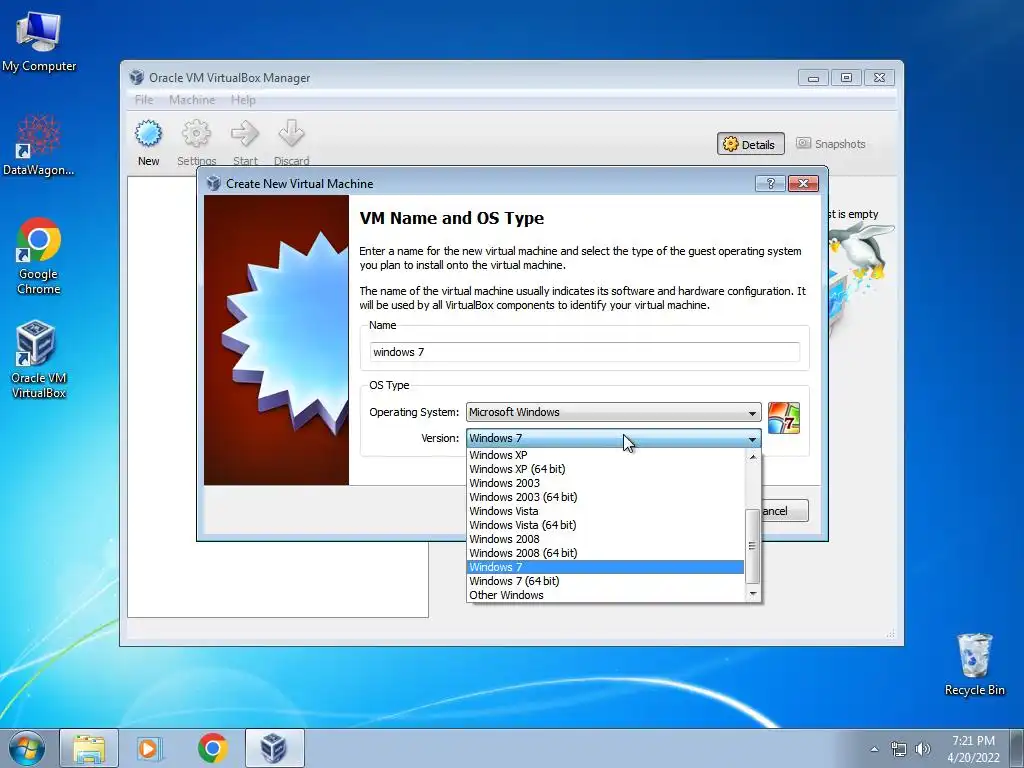Image resolution: width=1024 pixels, height=768 pixels.
Task: Close the Create New Virtual Machine dialog
Action: [x=803, y=184]
